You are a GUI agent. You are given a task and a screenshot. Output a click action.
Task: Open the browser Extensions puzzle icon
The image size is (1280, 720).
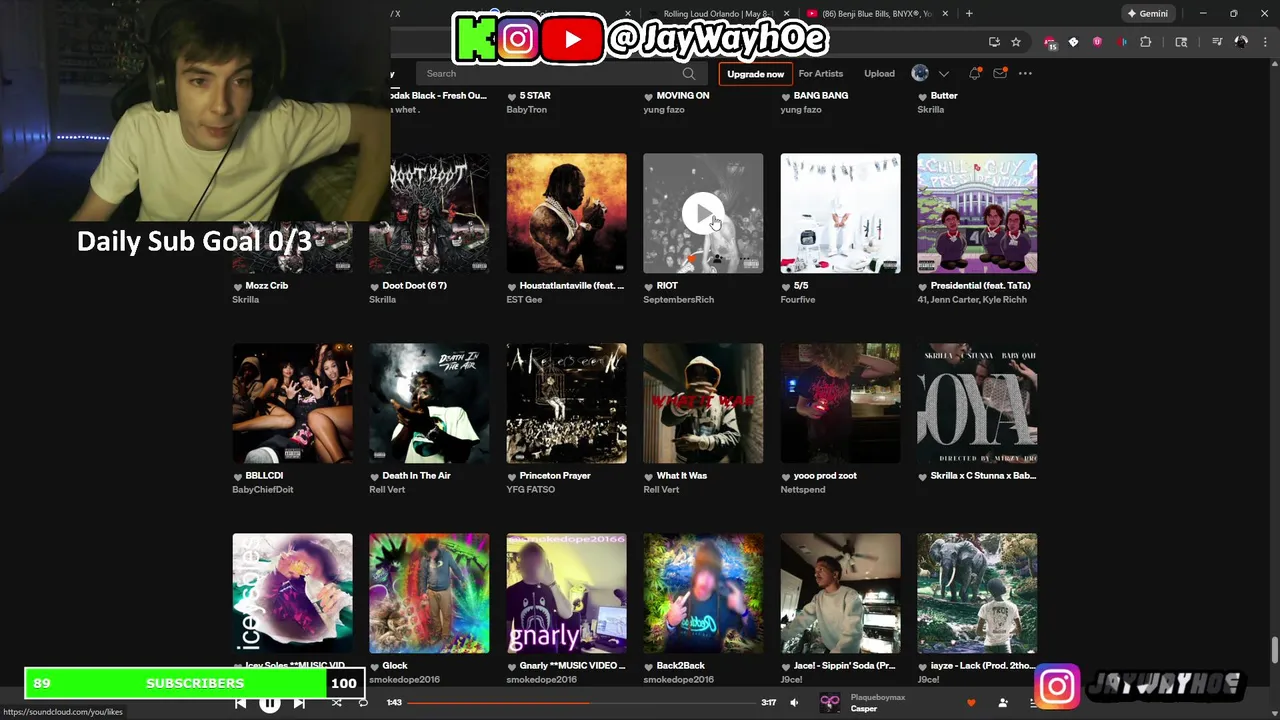click(1145, 42)
